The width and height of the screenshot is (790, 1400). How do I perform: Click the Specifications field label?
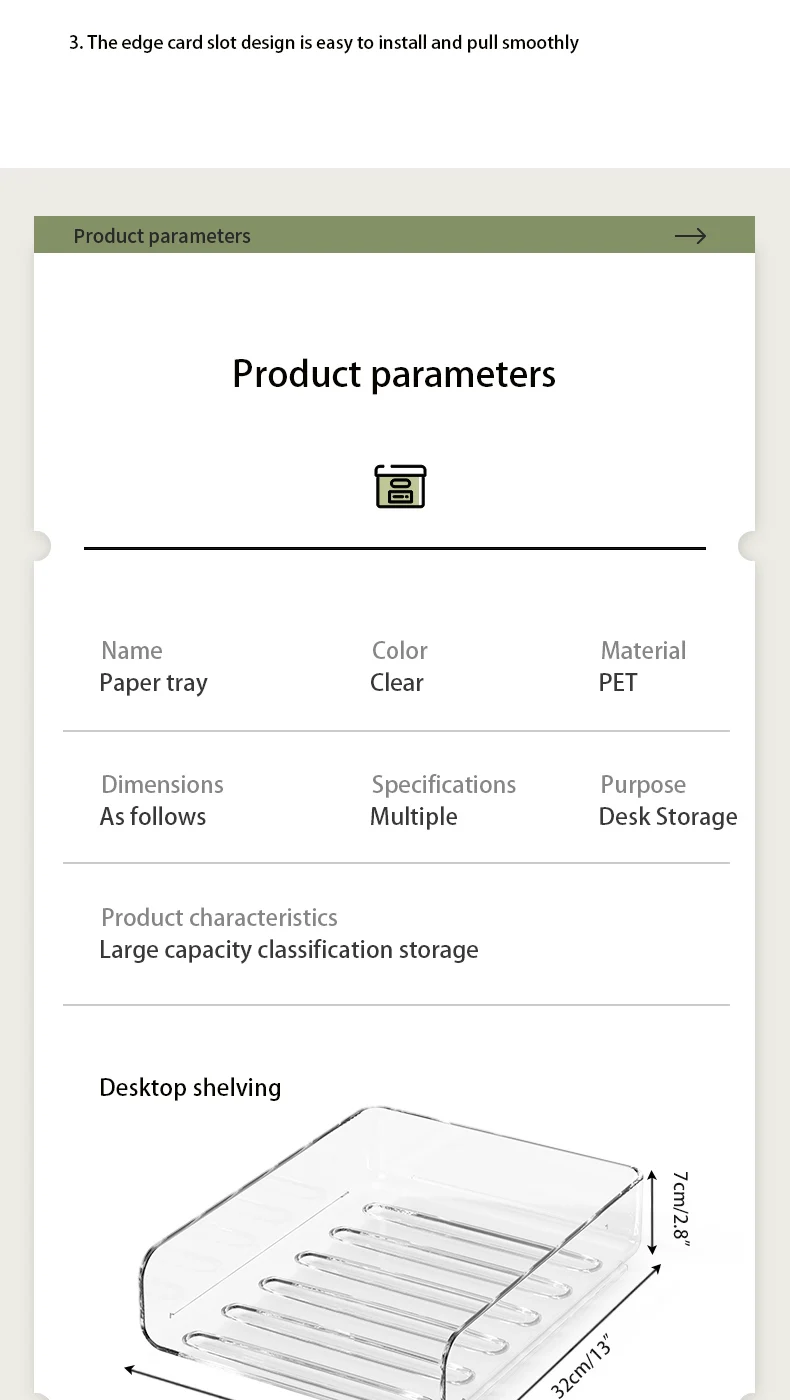pos(444,785)
